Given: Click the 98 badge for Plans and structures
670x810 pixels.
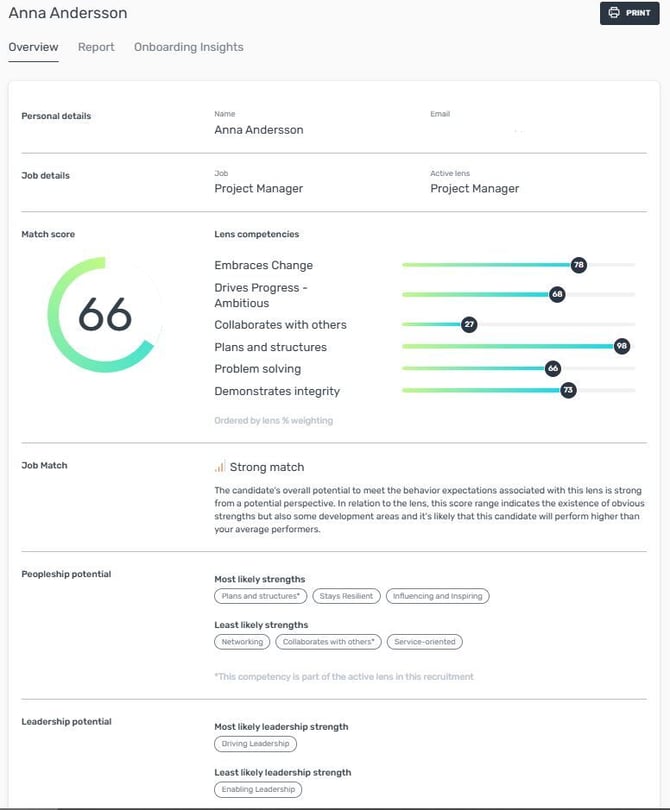Looking at the screenshot, I should [x=620, y=345].
